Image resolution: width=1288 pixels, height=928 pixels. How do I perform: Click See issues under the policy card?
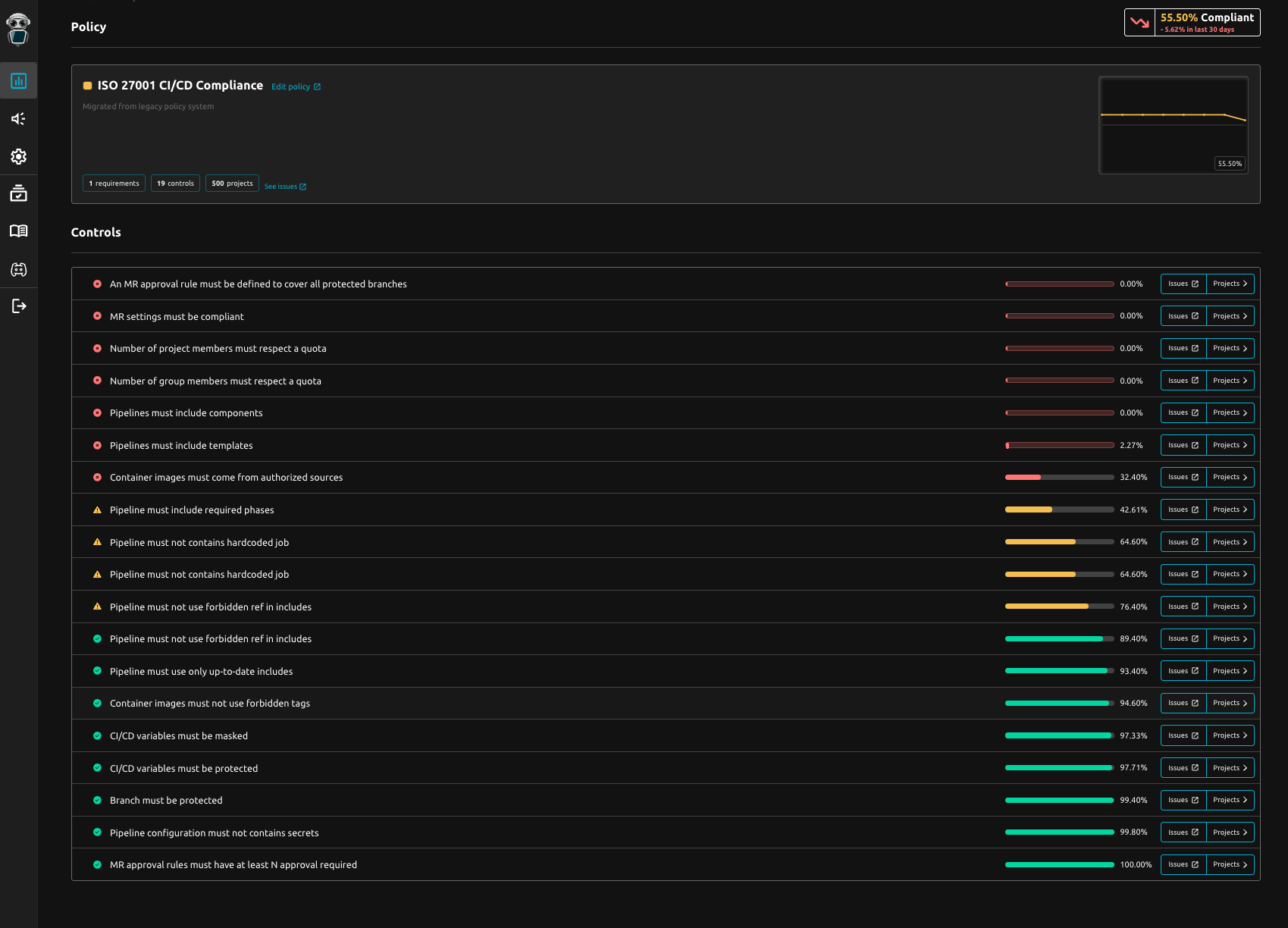tap(285, 186)
